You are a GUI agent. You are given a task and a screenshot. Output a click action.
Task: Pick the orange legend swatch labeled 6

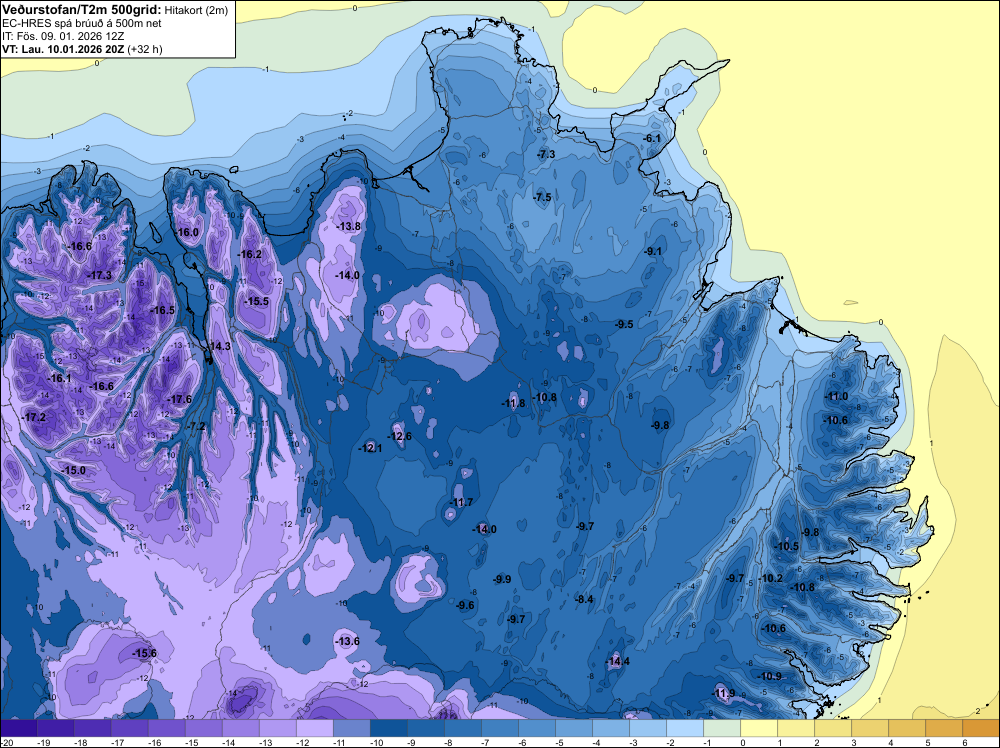980,728
